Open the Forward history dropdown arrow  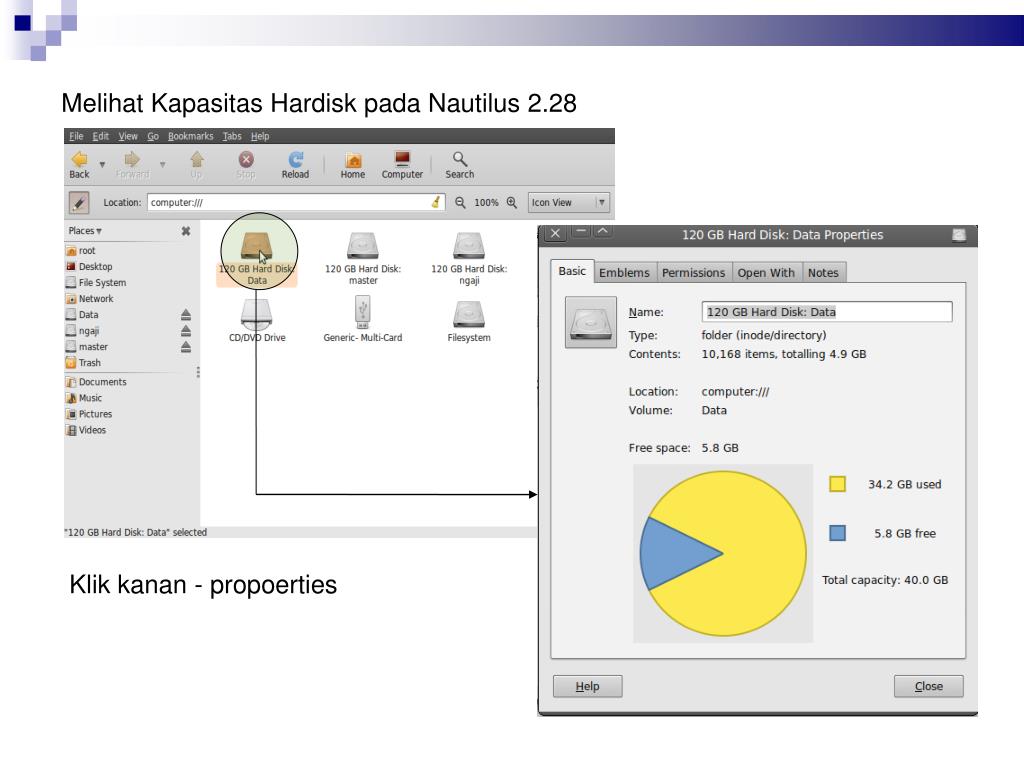tap(163, 165)
